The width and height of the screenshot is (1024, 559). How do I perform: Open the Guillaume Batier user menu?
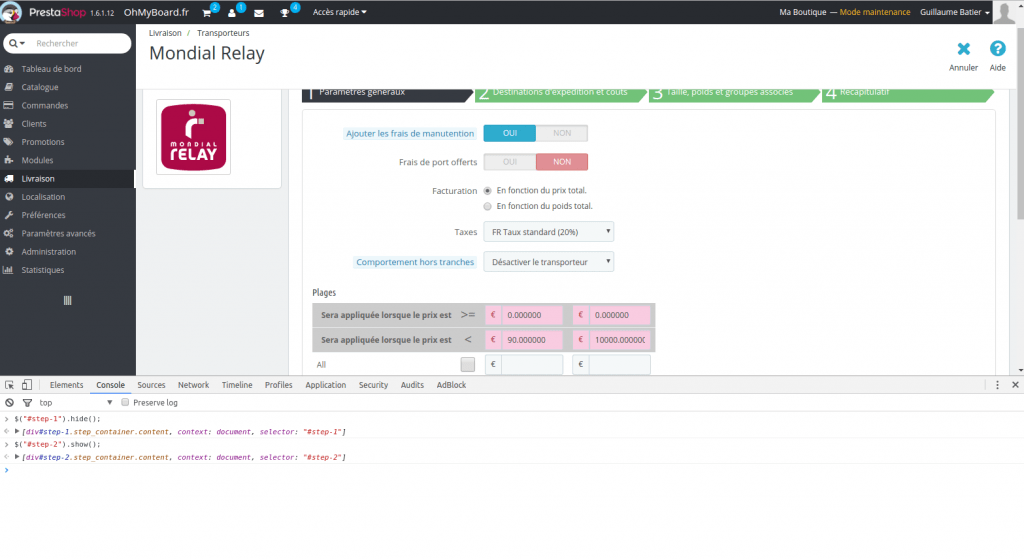tap(954, 12)
